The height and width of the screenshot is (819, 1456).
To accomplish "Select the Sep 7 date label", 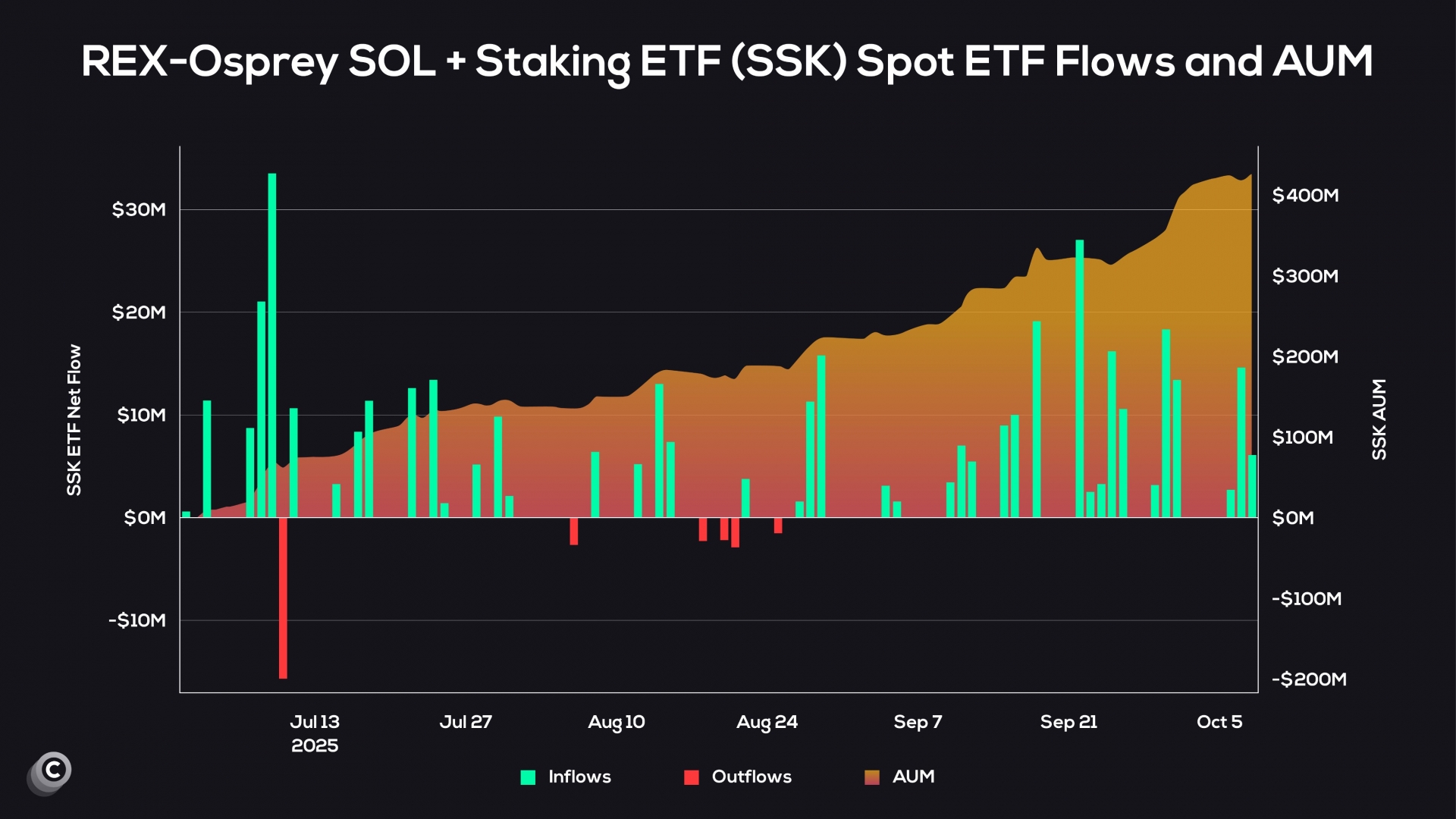I will [918, 722].
